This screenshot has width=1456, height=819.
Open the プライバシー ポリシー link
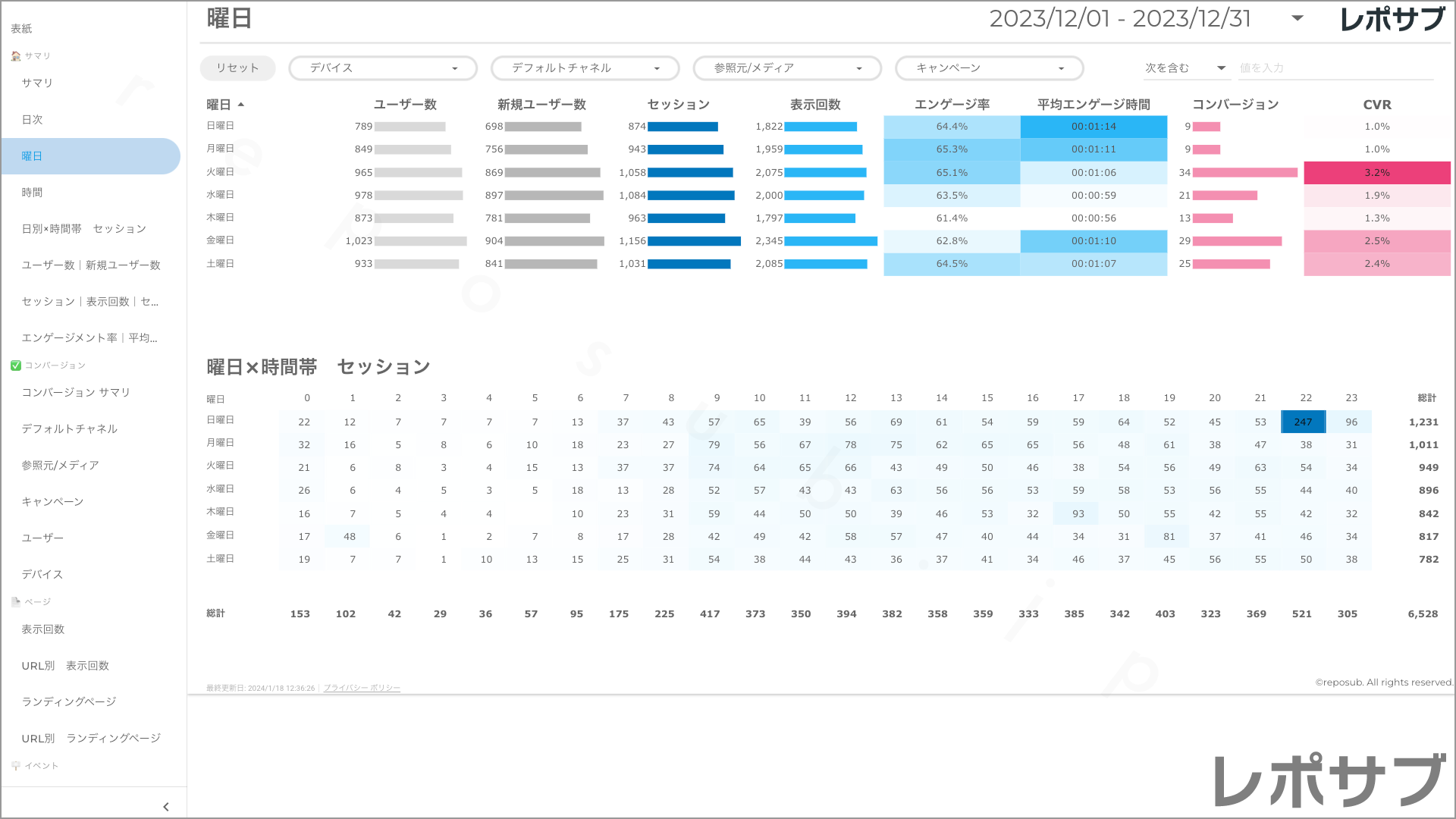pos(362,689)
